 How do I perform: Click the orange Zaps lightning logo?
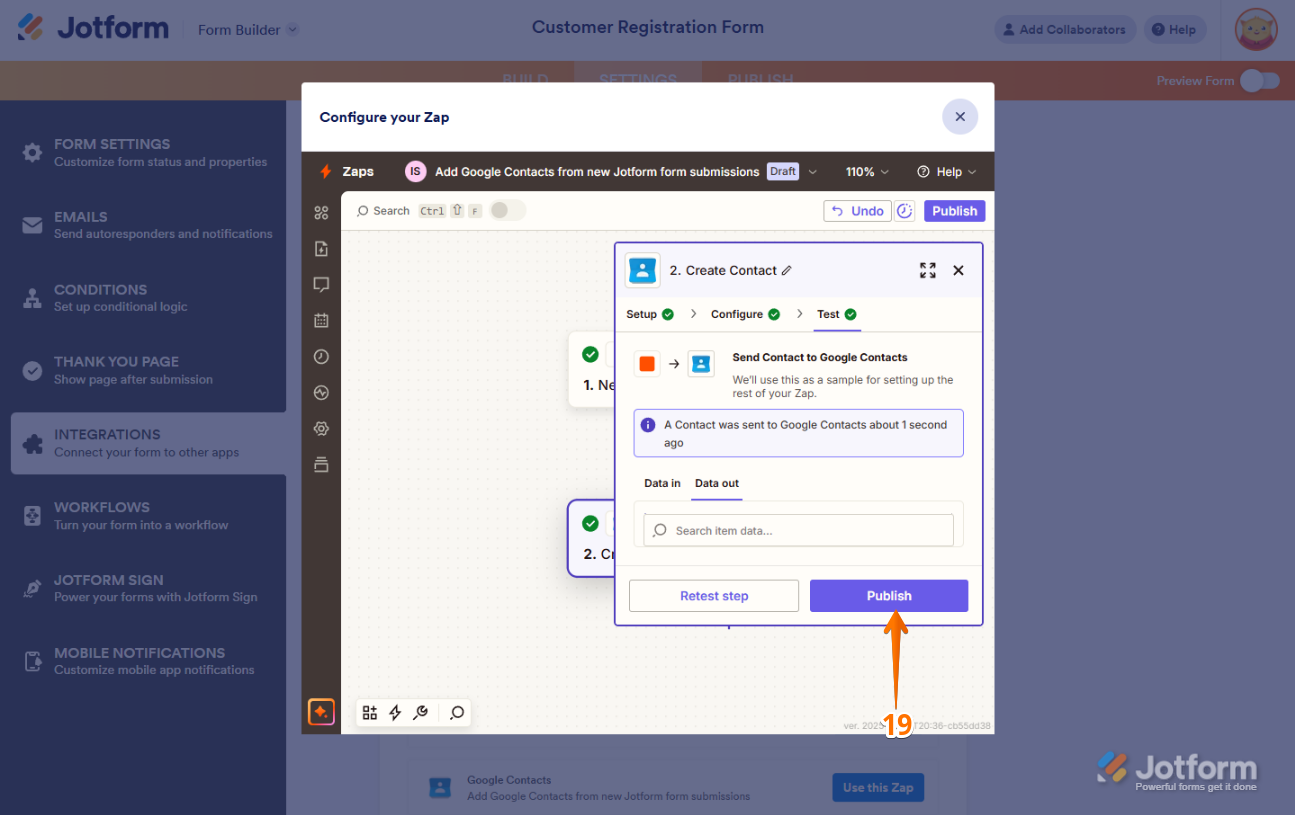click(x=325, y=171)
